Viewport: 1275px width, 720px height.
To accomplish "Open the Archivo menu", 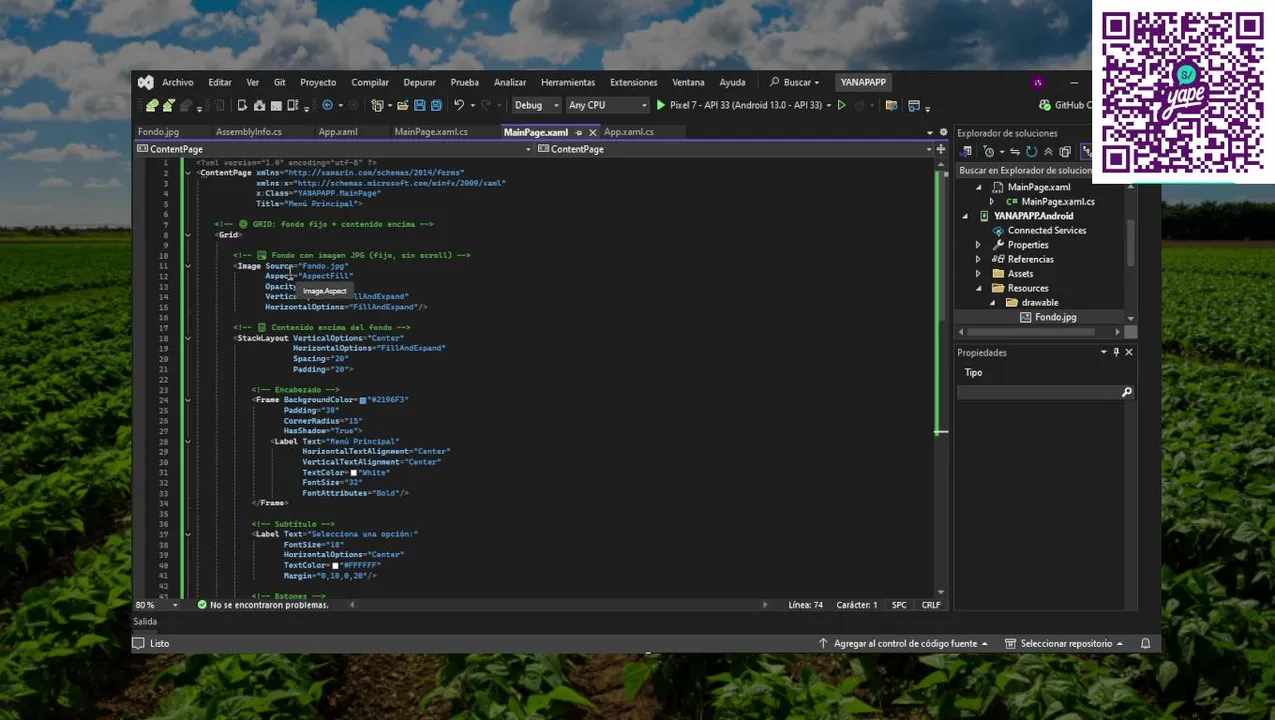I will (178, 82).
